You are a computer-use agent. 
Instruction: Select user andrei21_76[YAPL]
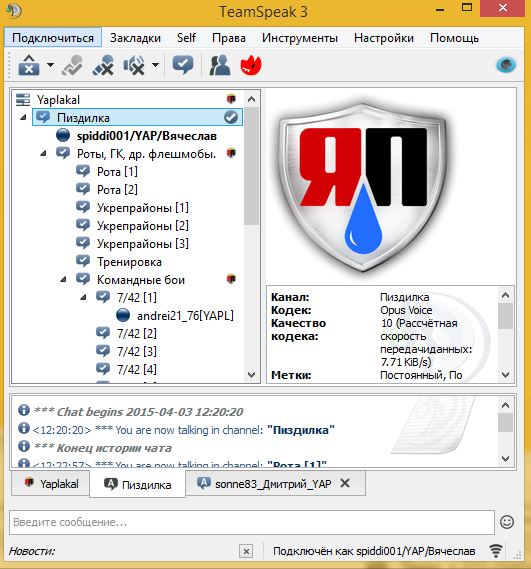point(185,316)
